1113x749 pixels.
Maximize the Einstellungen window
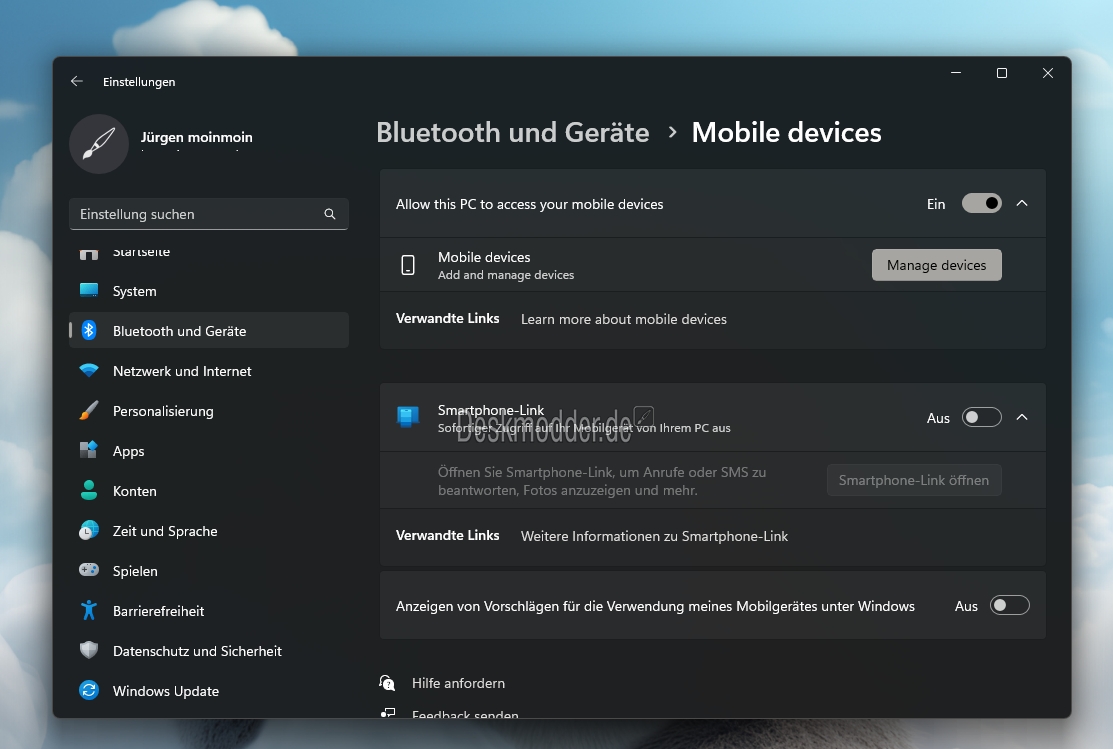pos(1002,73)
